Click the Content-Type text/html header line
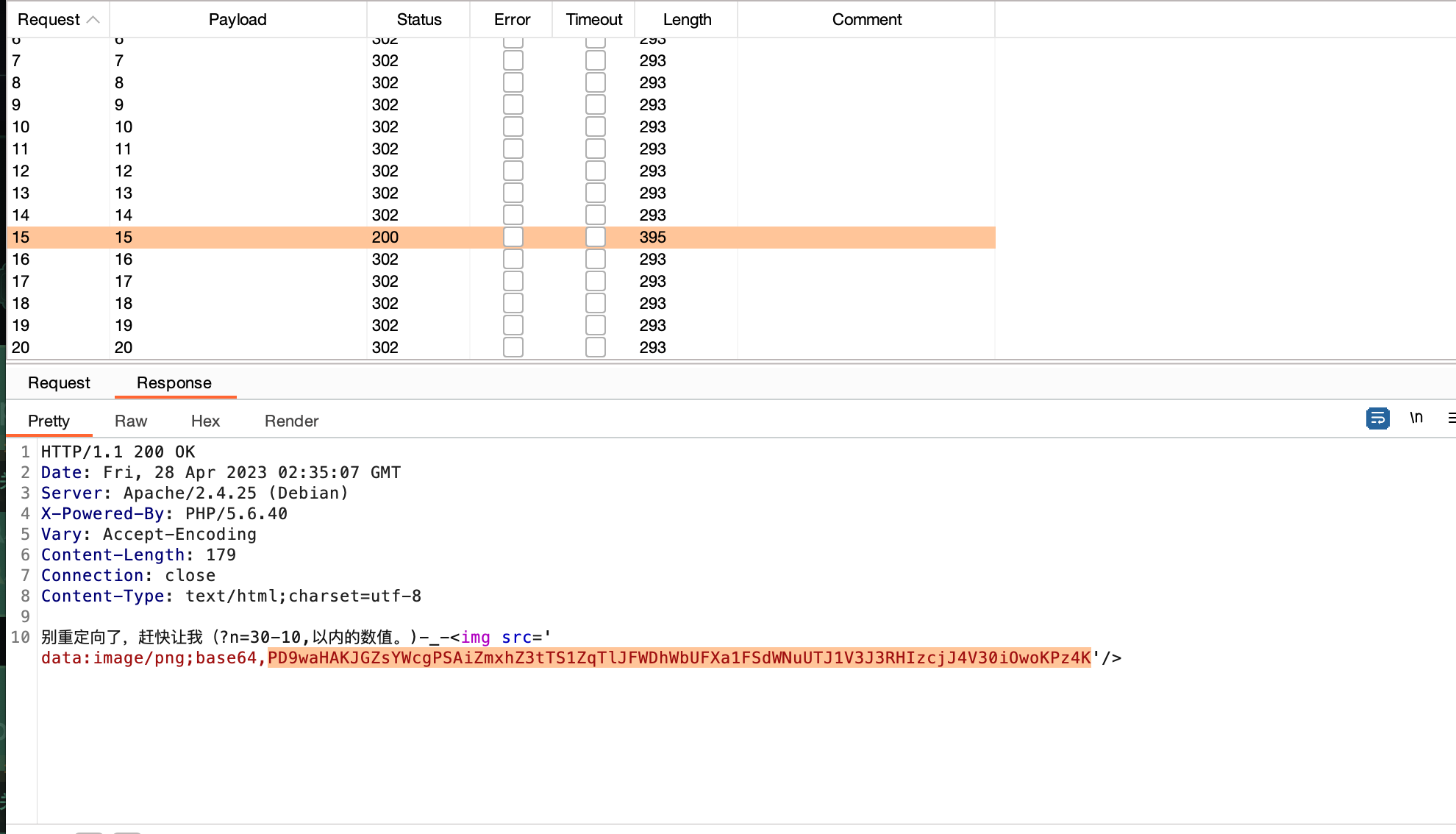 click(231, 596)
